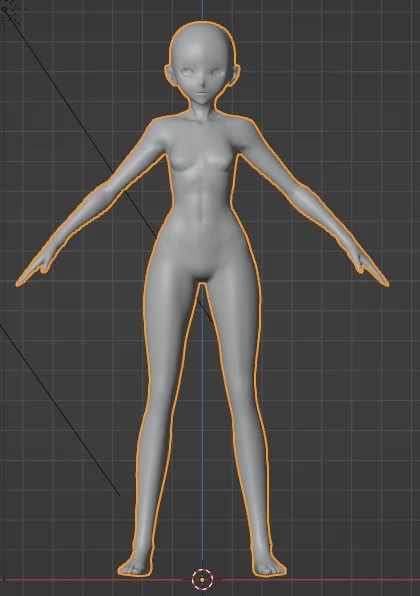
Task: Click the hand on the screen's left side
Action: point(37,267)
